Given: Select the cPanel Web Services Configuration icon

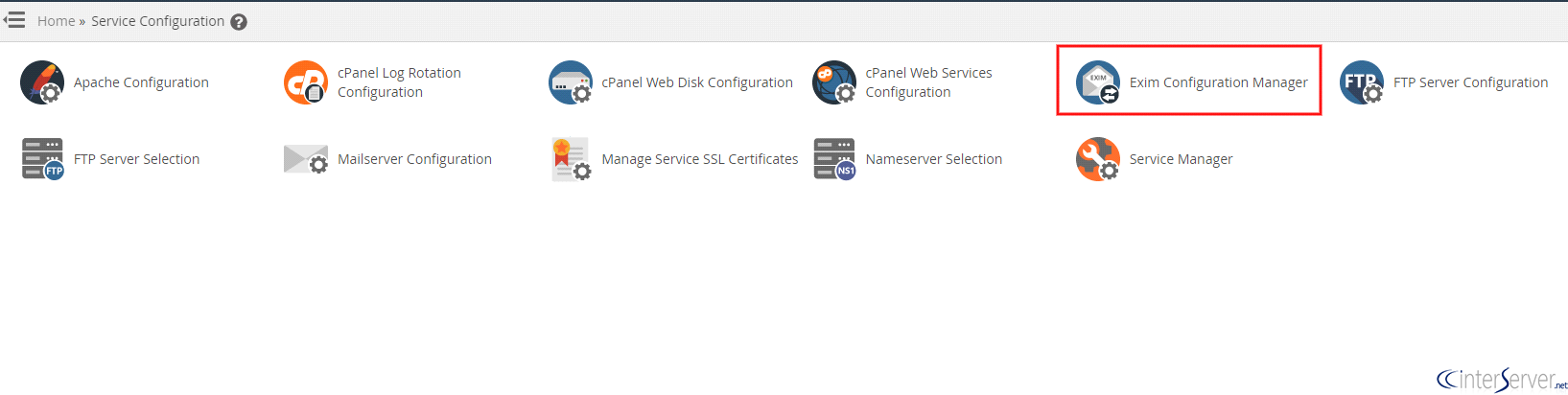Looking at the screenshot, I should click(x=834, y=82).
